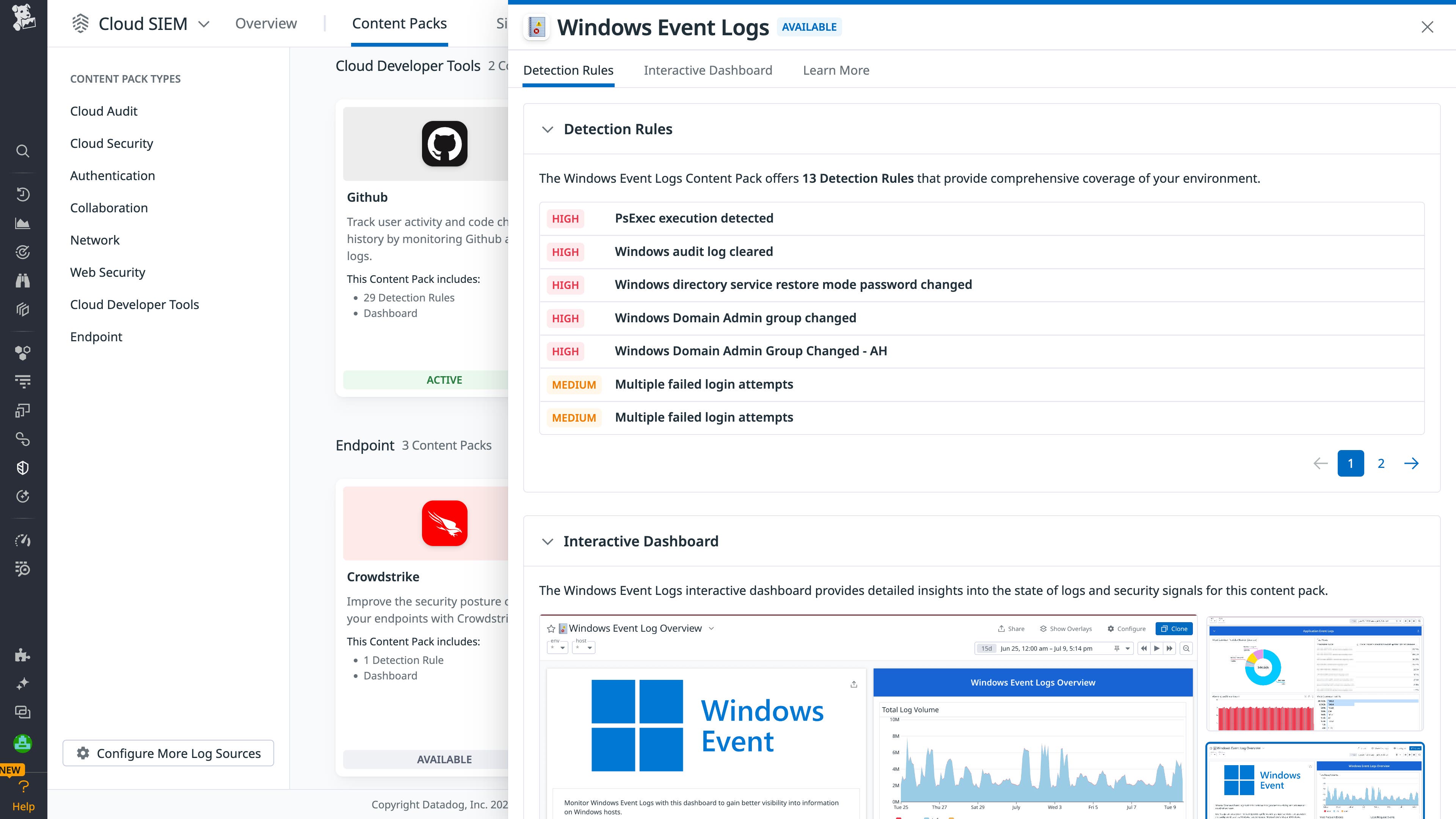The width and height of the screenshot is (1456, 819).
Task: Click the Configure More Log Sources button
Action: click(x=168, y=753)
